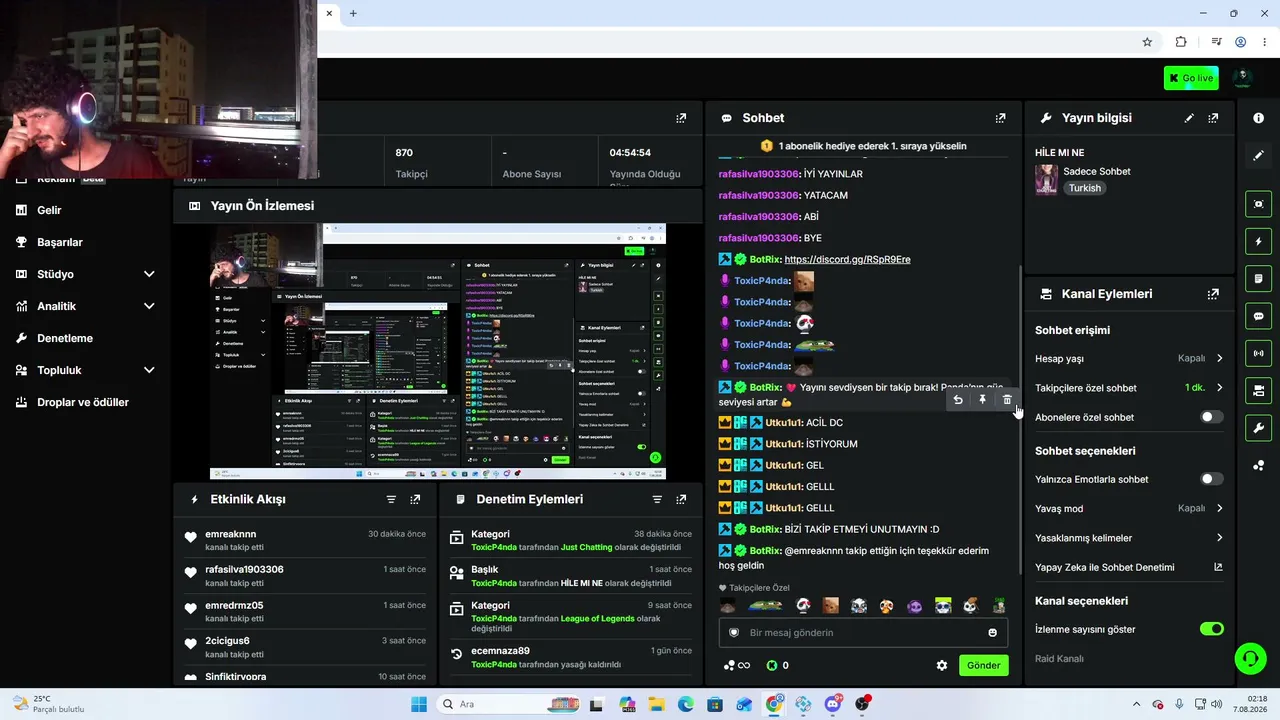Click username Utku1u1 on ACİL DC message
The width and height of the screenshot is (1280, 720).
point(784,423)
